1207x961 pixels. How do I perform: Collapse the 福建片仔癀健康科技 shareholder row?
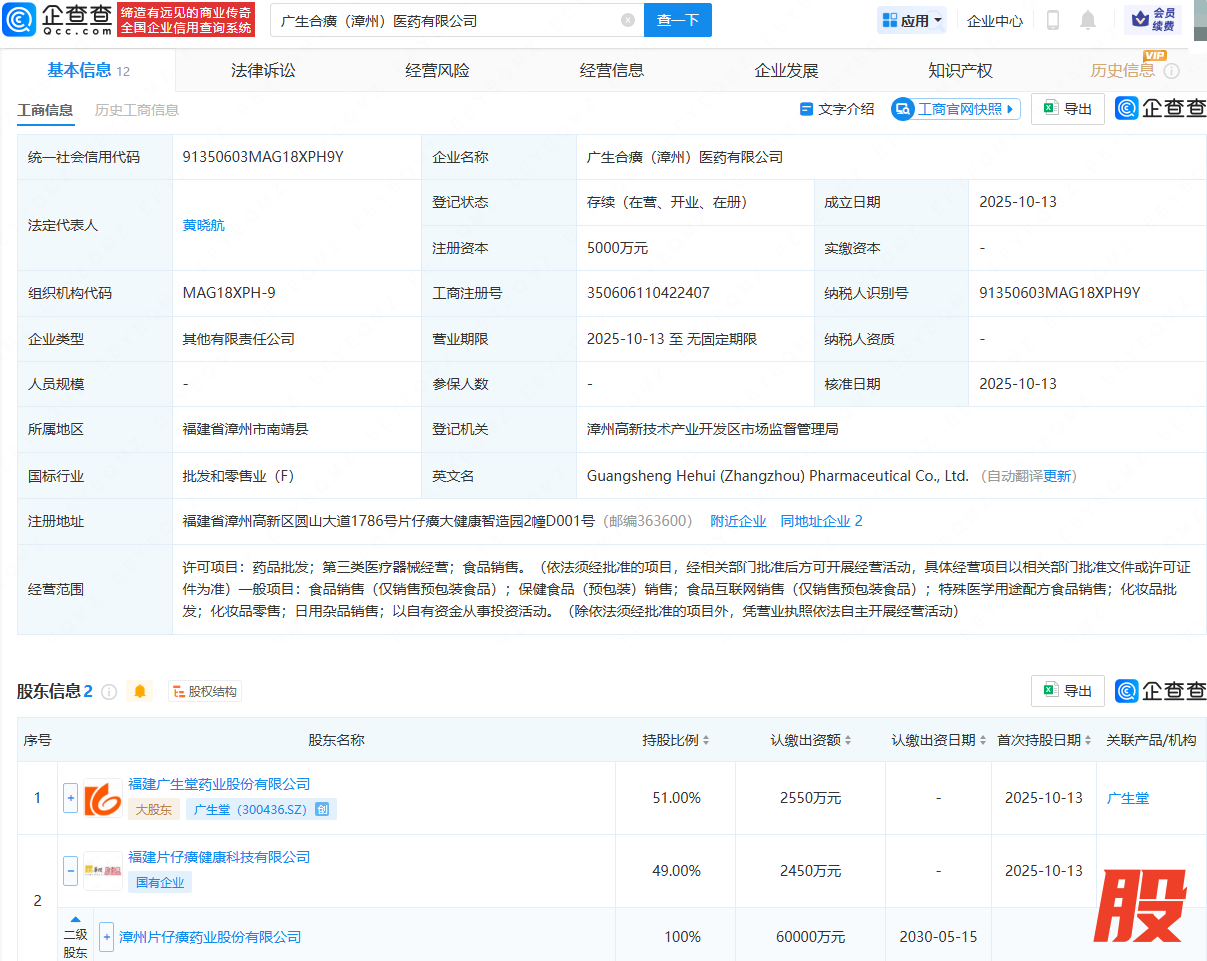[70, 871]
